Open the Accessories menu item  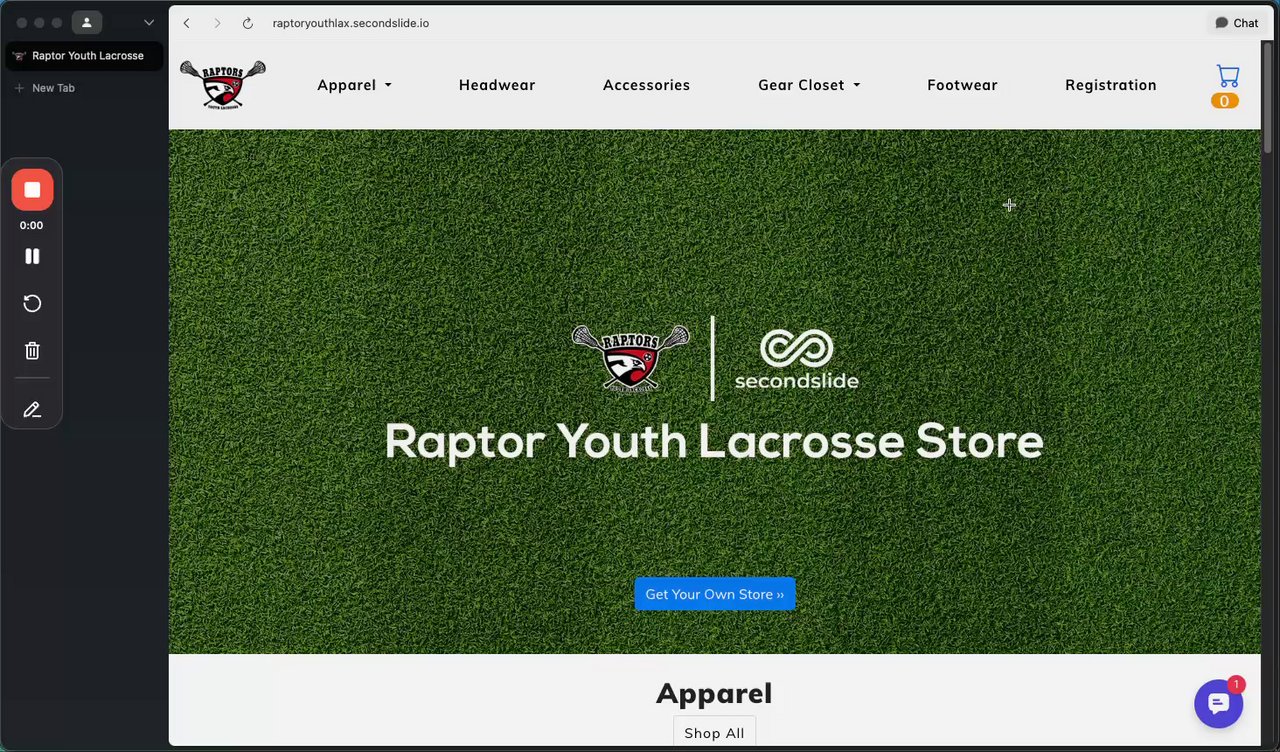click(646, 85)
